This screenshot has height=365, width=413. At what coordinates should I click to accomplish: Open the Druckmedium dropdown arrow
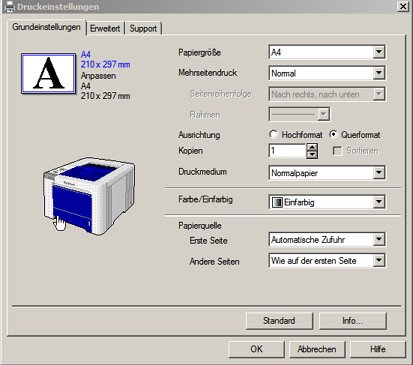(x=379, y=173)
